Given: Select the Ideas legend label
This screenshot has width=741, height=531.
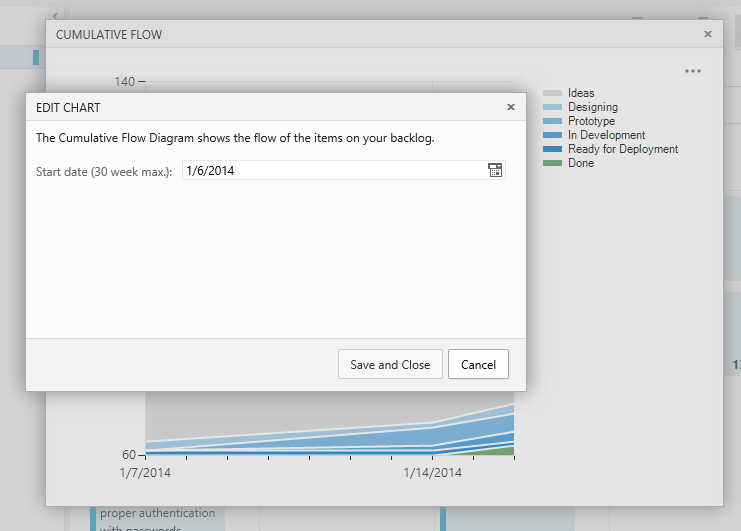Looking at the screenshot, I should (x=581, y=93).
